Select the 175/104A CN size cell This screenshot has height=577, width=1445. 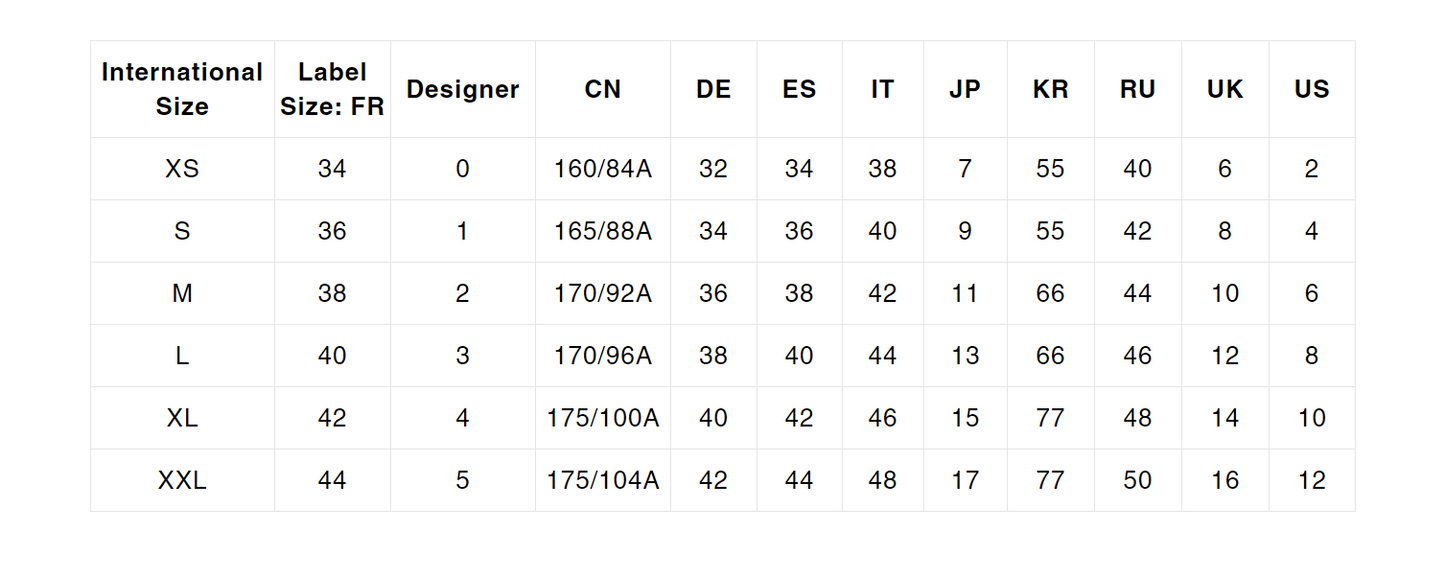tap(602, 481)
